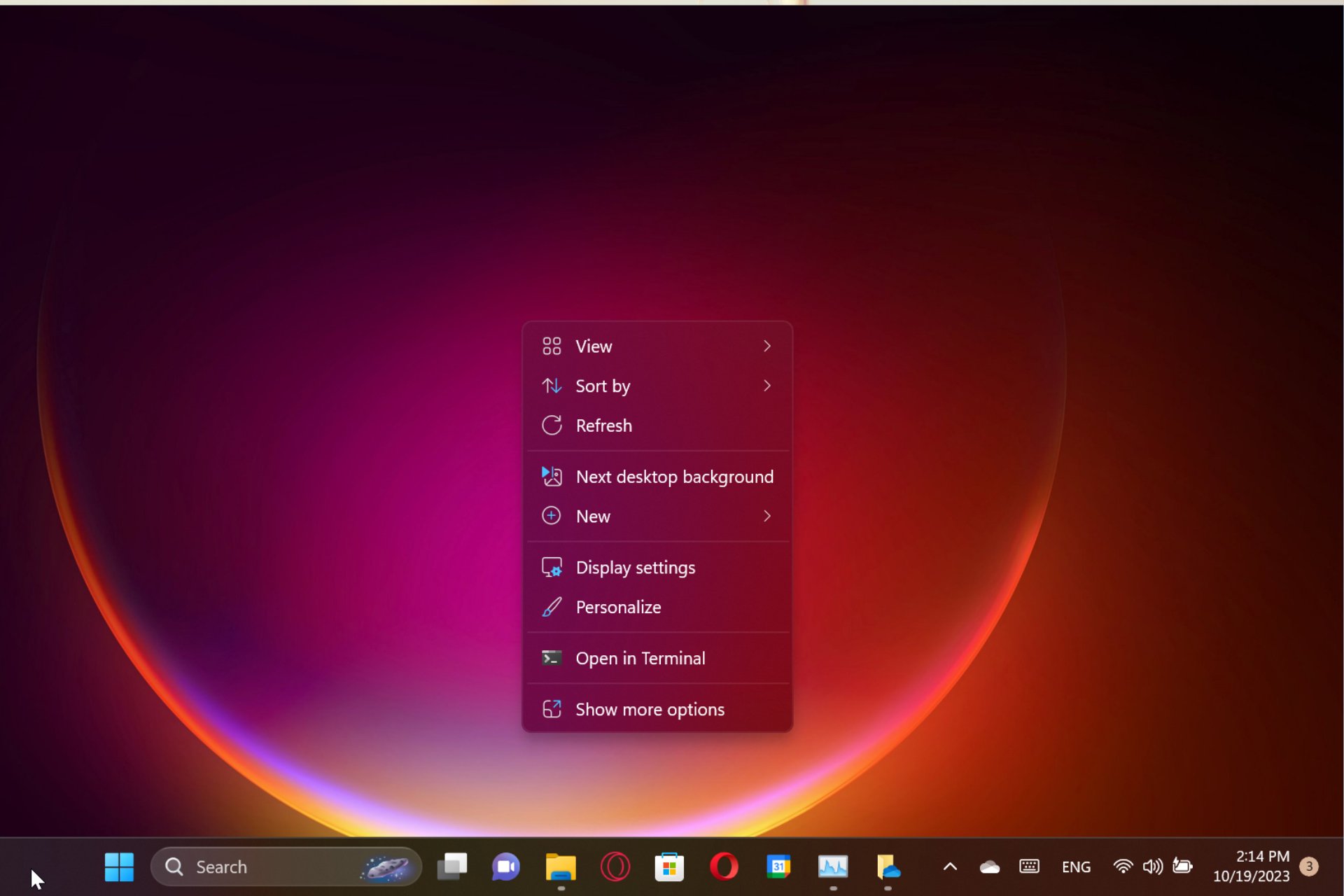
Task: Click the Terminal prompt icon
Action: [552, 658]
